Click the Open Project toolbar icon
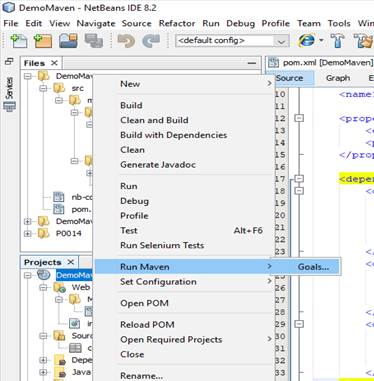Image resolution: width=374 pixels, height=381 pixels. click(68, 41)
